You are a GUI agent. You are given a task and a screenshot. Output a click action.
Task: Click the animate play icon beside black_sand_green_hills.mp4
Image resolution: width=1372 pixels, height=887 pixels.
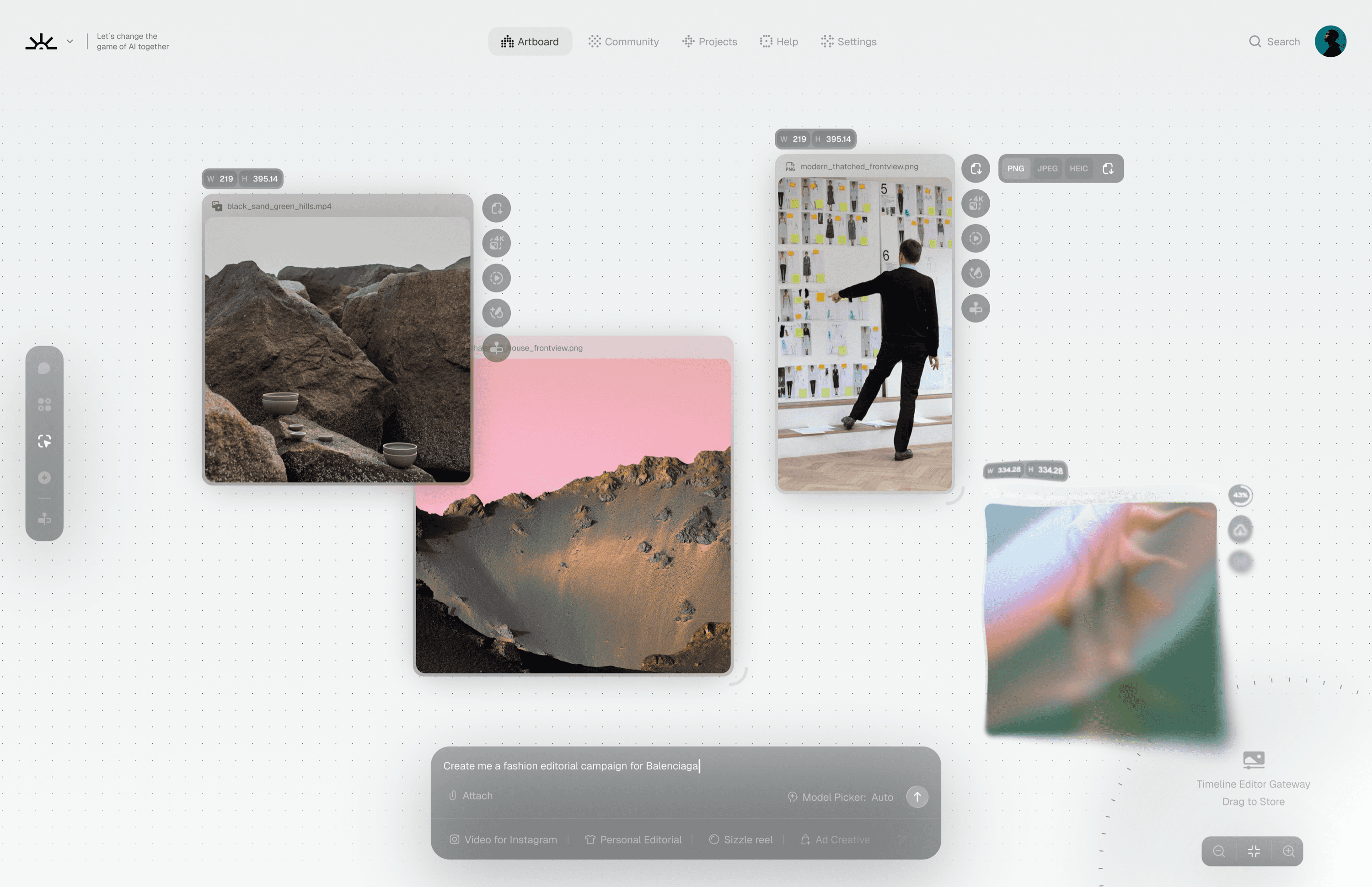point(496,278)
